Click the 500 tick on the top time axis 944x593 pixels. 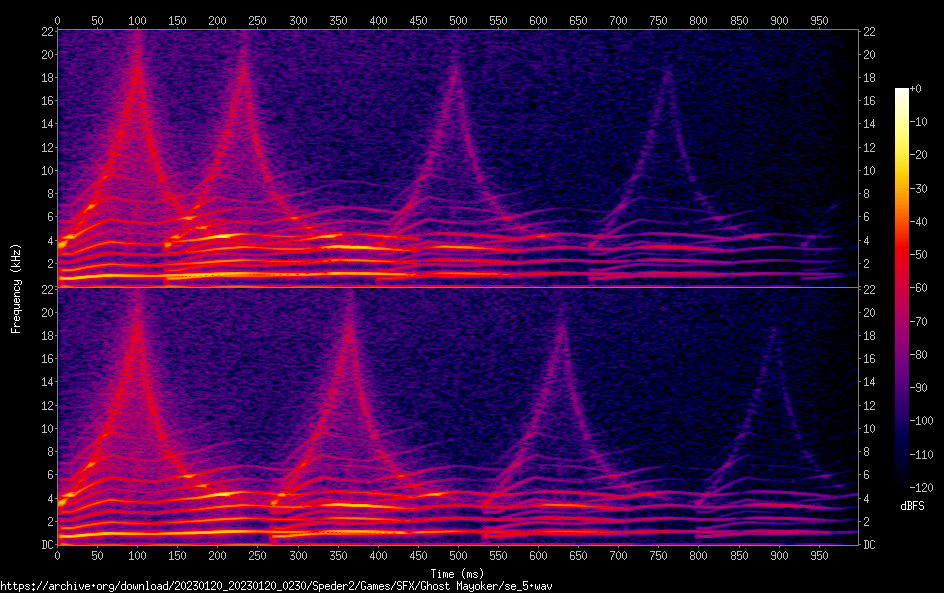[x=458, y=20]
